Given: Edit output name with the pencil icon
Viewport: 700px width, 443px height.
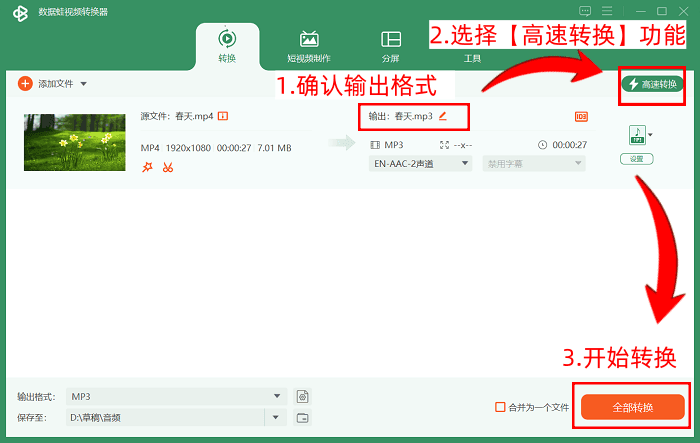Looking at the screenshot, I should [443, 116].
